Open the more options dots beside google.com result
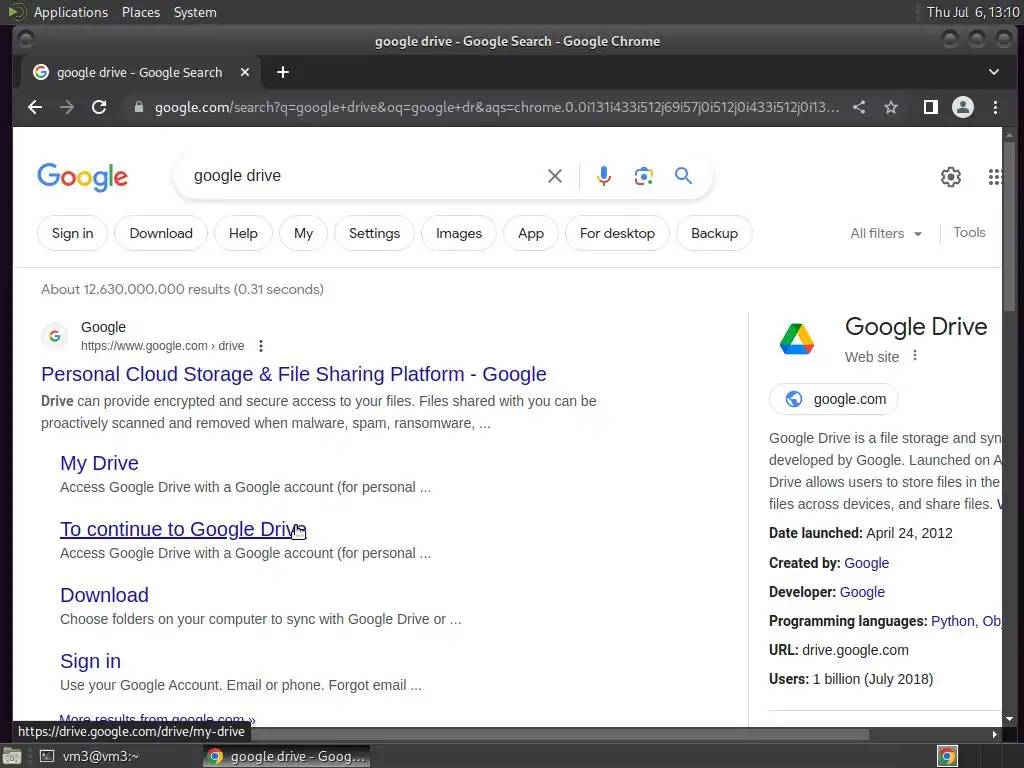This screenshot has width=1024, height=768. (x=261, y=345)
